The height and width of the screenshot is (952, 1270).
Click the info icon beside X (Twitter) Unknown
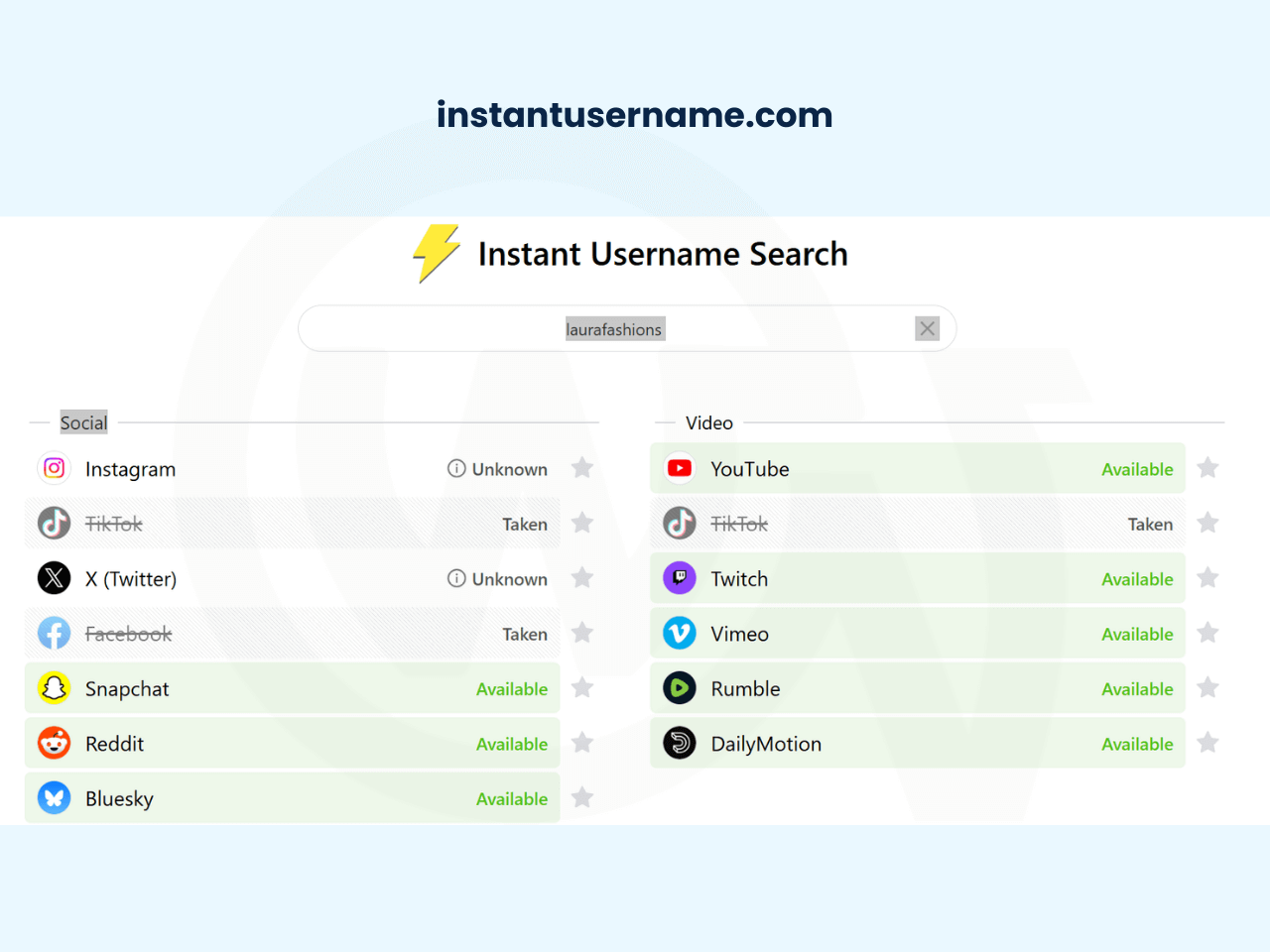pyautogui.click(x=456, y=578)
